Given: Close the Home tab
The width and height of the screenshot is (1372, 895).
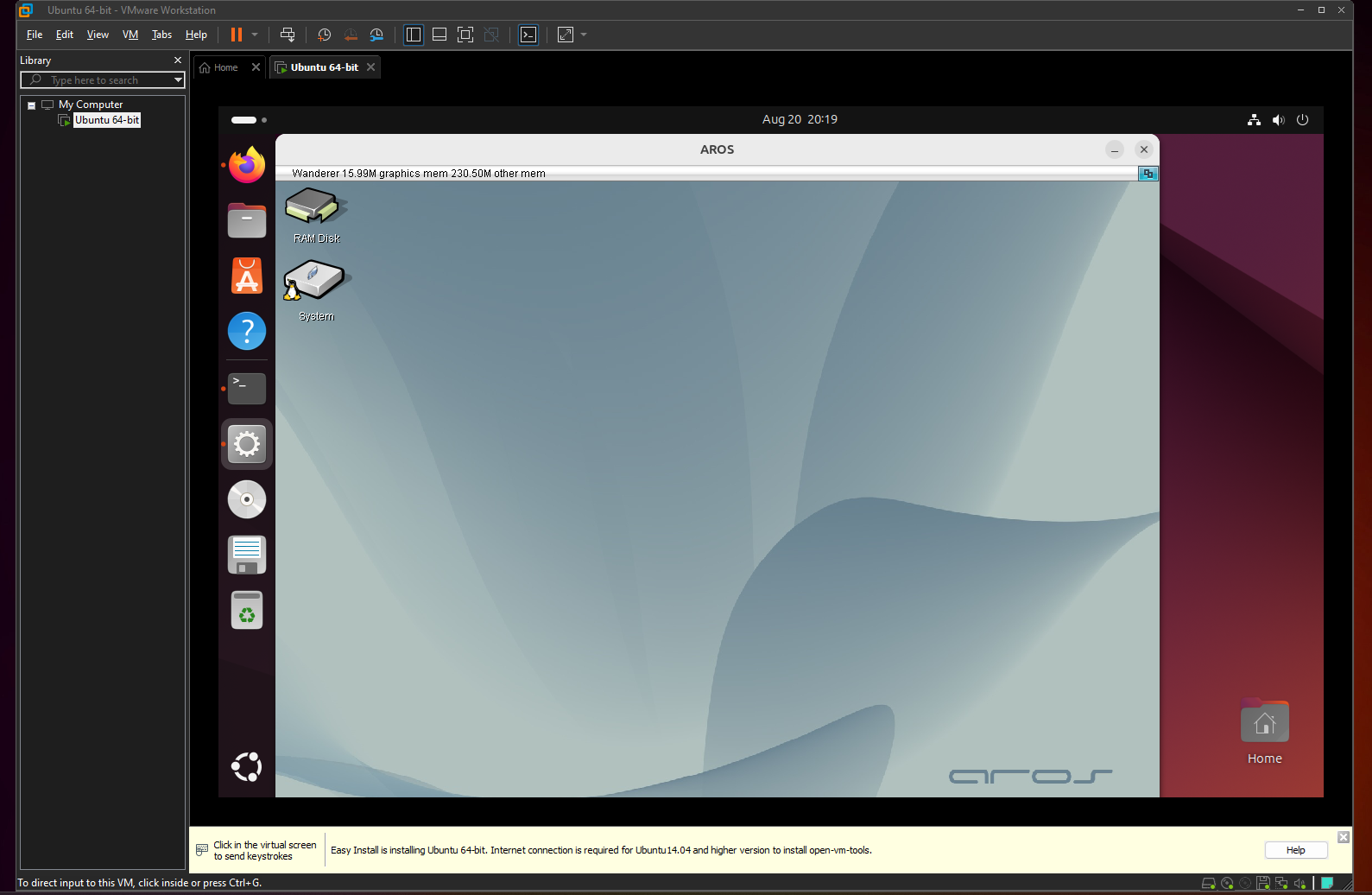Looking at the screenshot, I should click(x=256, y=67).
